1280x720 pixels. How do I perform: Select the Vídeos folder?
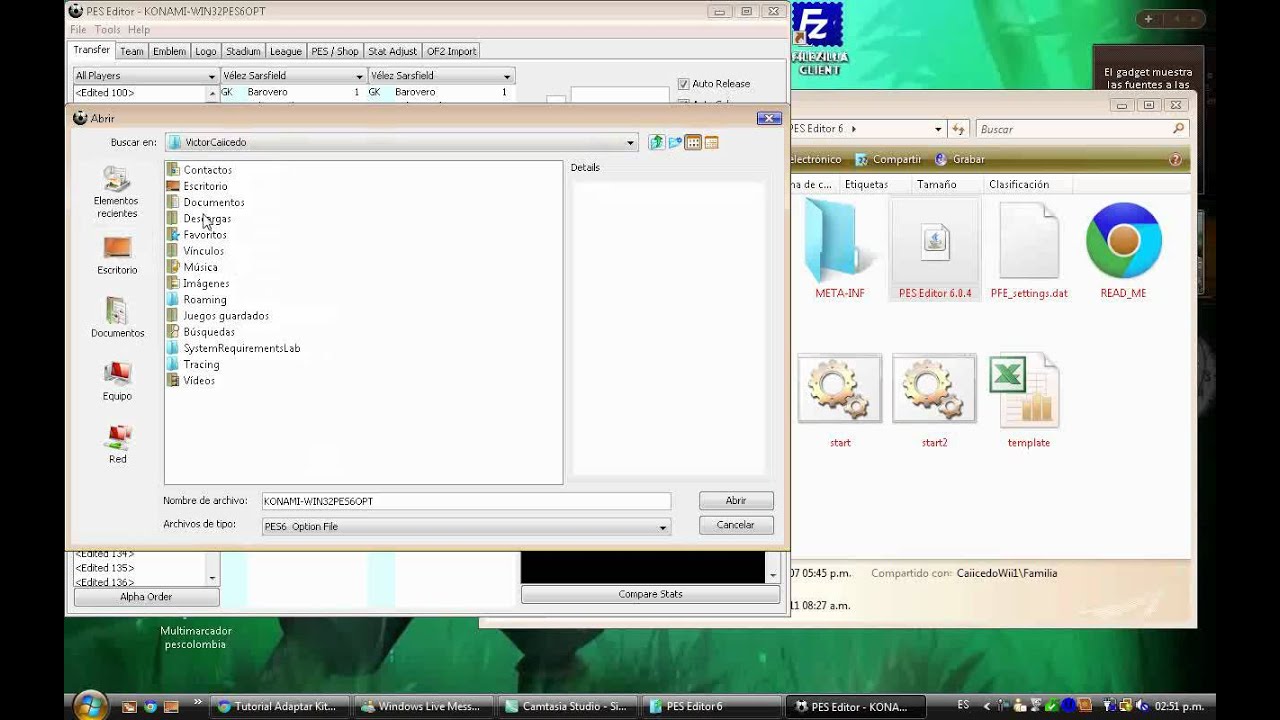[191, 380]
